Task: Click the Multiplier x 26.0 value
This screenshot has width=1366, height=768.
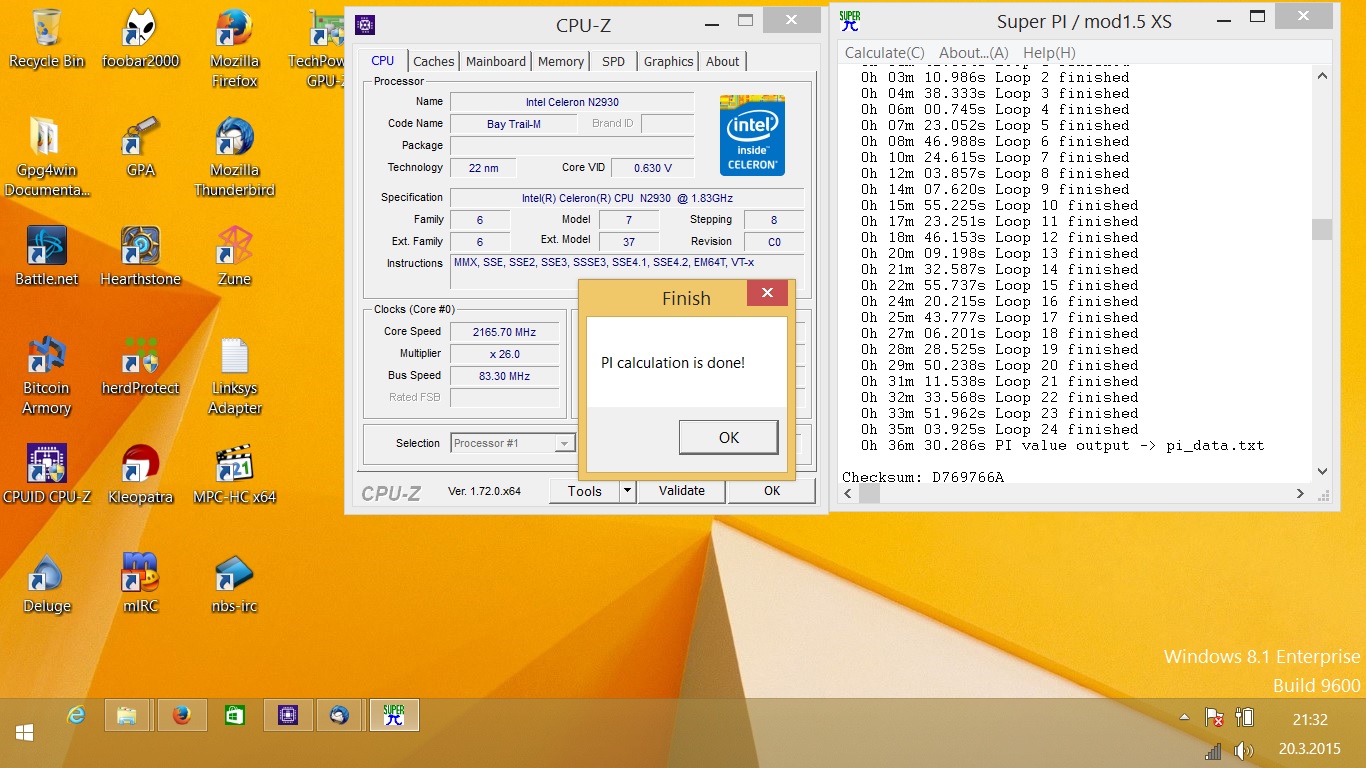Action: click(505, 354)
